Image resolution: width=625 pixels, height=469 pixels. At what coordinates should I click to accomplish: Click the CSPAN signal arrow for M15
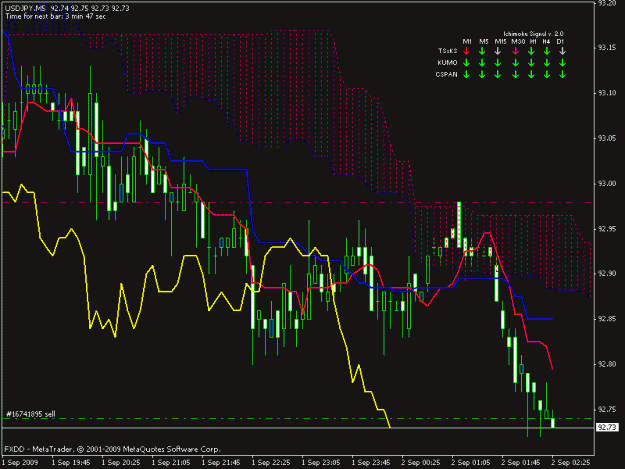coord(498,74)
